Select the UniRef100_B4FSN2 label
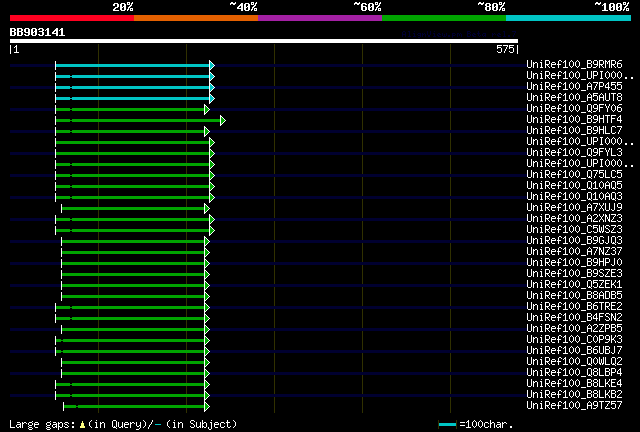Screen dimensions: 640x432 [574, 318]
